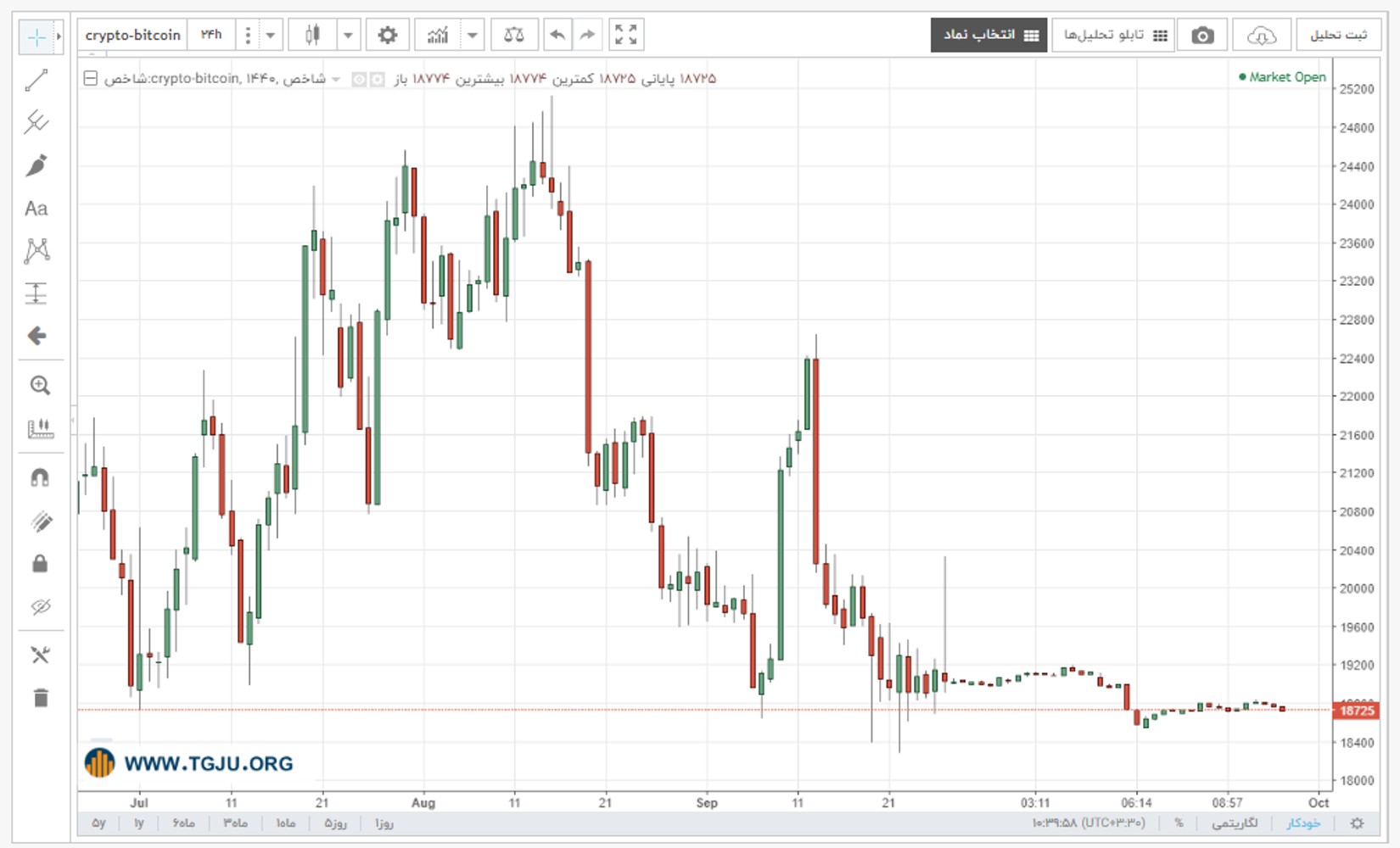Viewport: 1400px width, 848px height.
Task: Click the trash icon to remove drawings
Action: point(40,698)
